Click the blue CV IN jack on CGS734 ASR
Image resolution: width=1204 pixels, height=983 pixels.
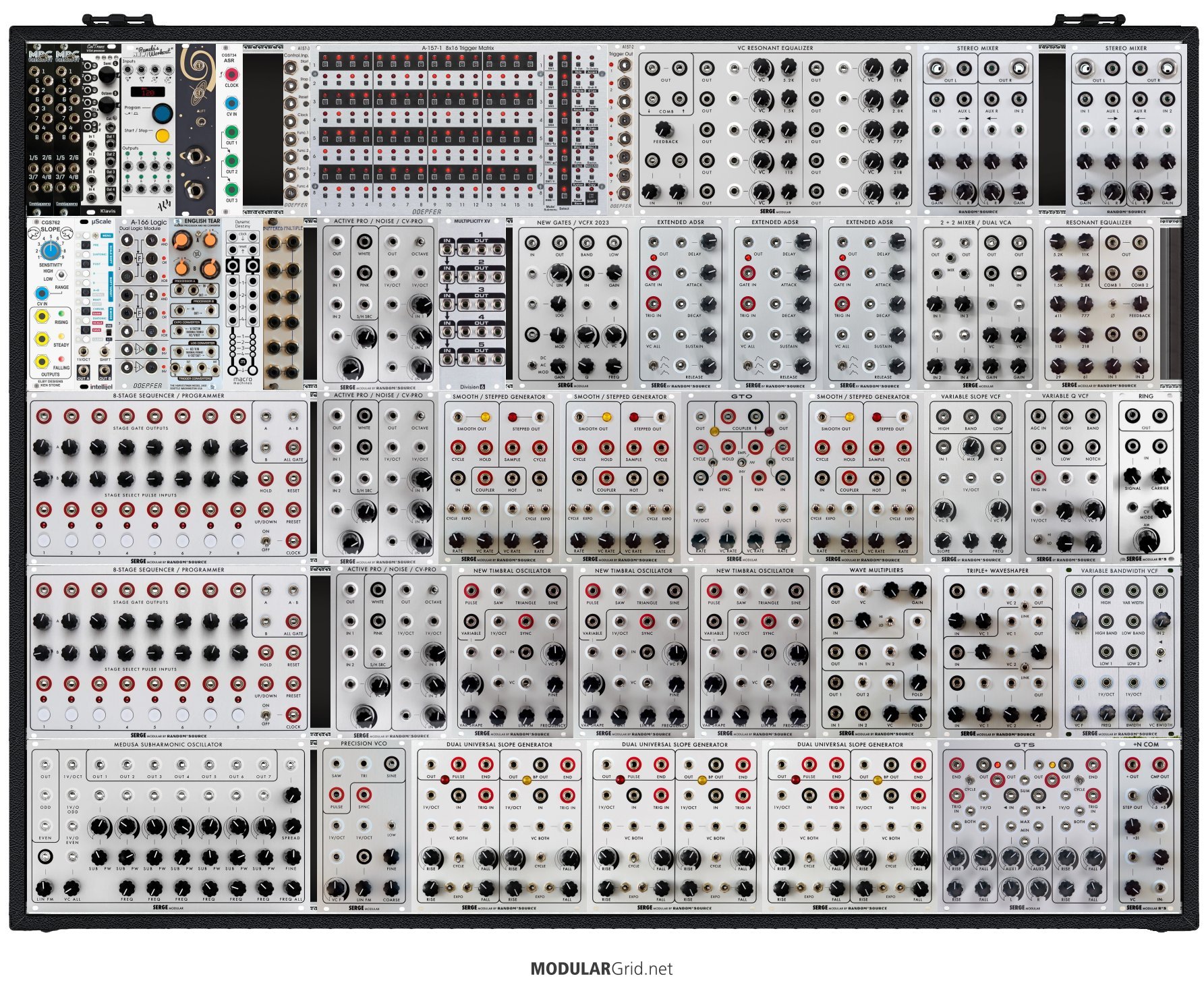pos(231,104)
